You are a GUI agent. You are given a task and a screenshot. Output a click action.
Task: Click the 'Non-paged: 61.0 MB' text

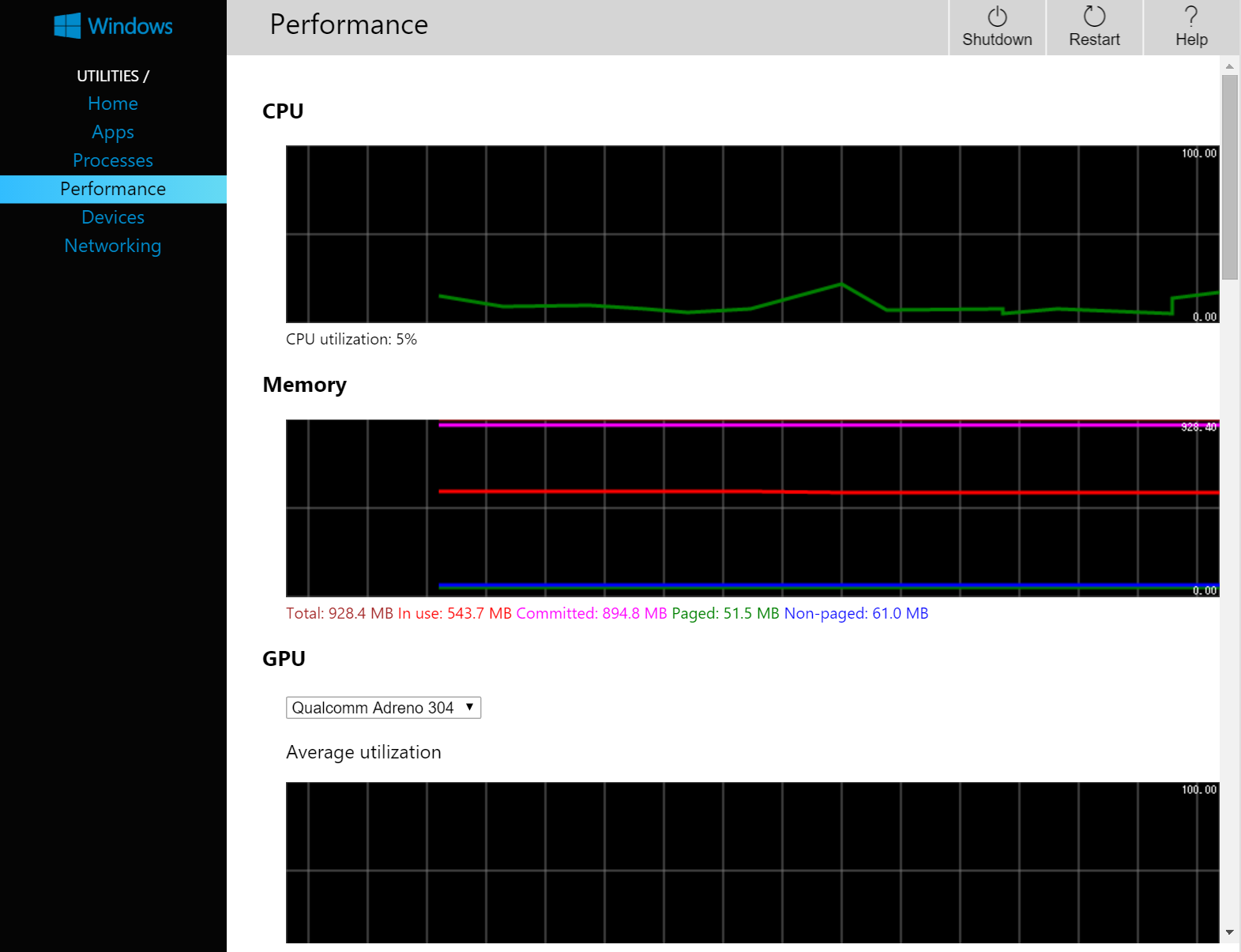pos(856,613)
